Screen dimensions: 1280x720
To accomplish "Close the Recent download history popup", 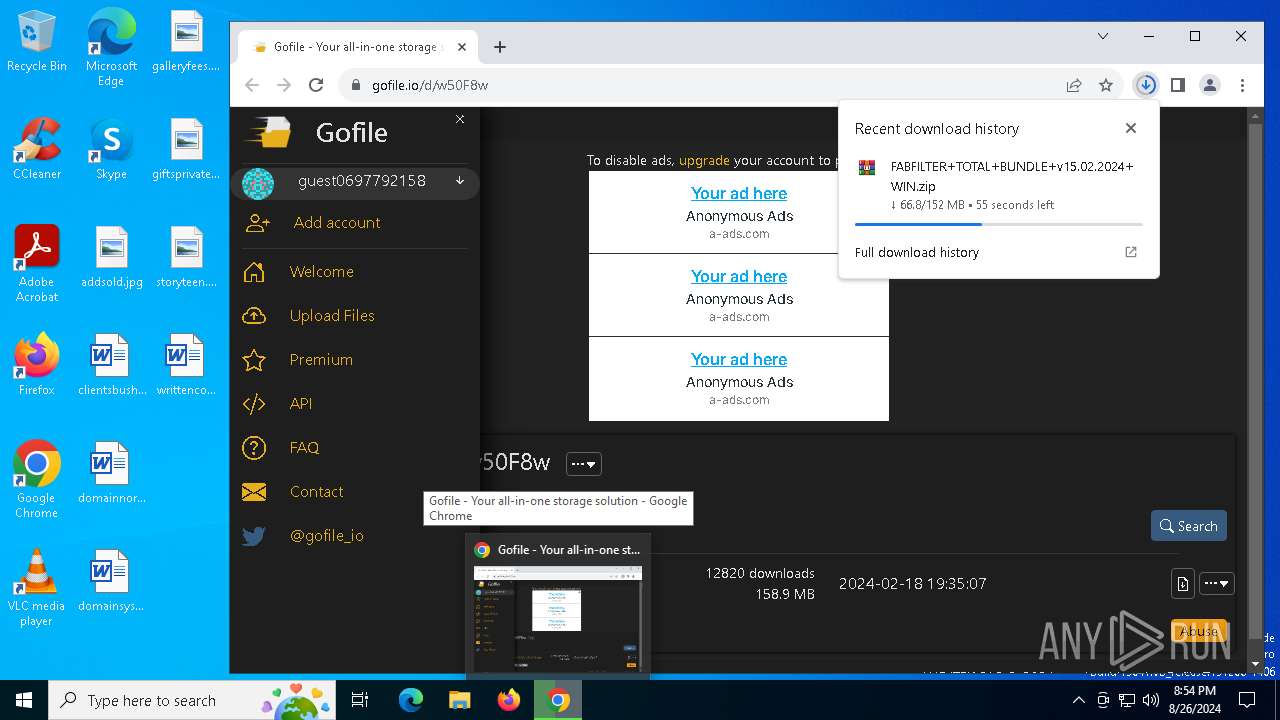I will point(1131,128).
